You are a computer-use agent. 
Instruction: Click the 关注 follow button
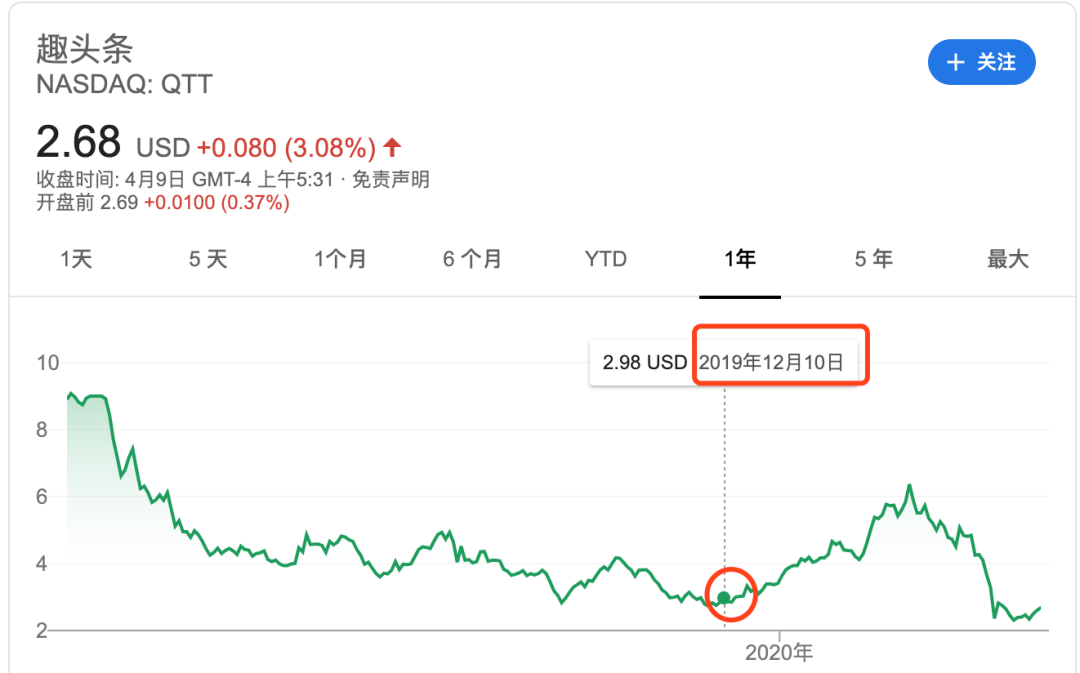tap(982, 63)
